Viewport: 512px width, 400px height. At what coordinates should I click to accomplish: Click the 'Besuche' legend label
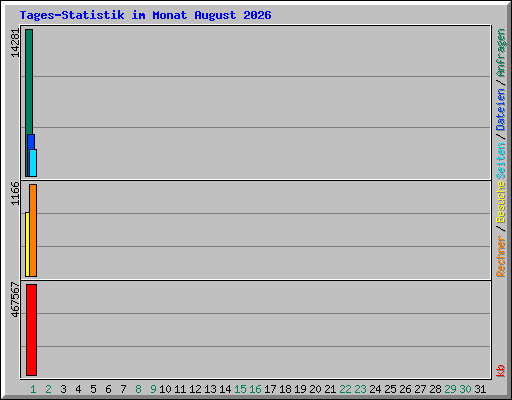pos(500,202)
